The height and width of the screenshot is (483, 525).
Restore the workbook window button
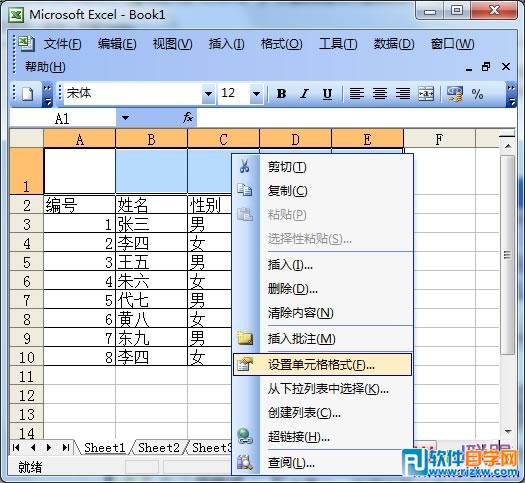point(486,67)
